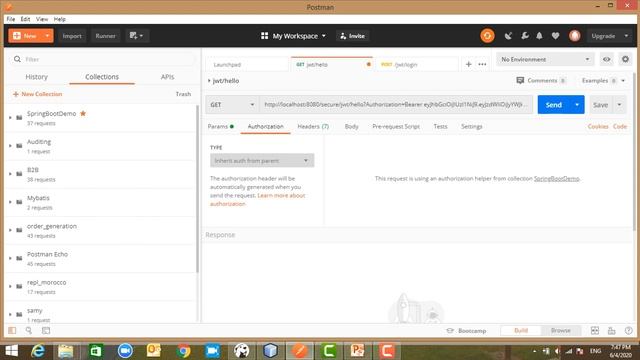Open the notifications bell
Screen dimensions: 640x360
coord(540,36)
